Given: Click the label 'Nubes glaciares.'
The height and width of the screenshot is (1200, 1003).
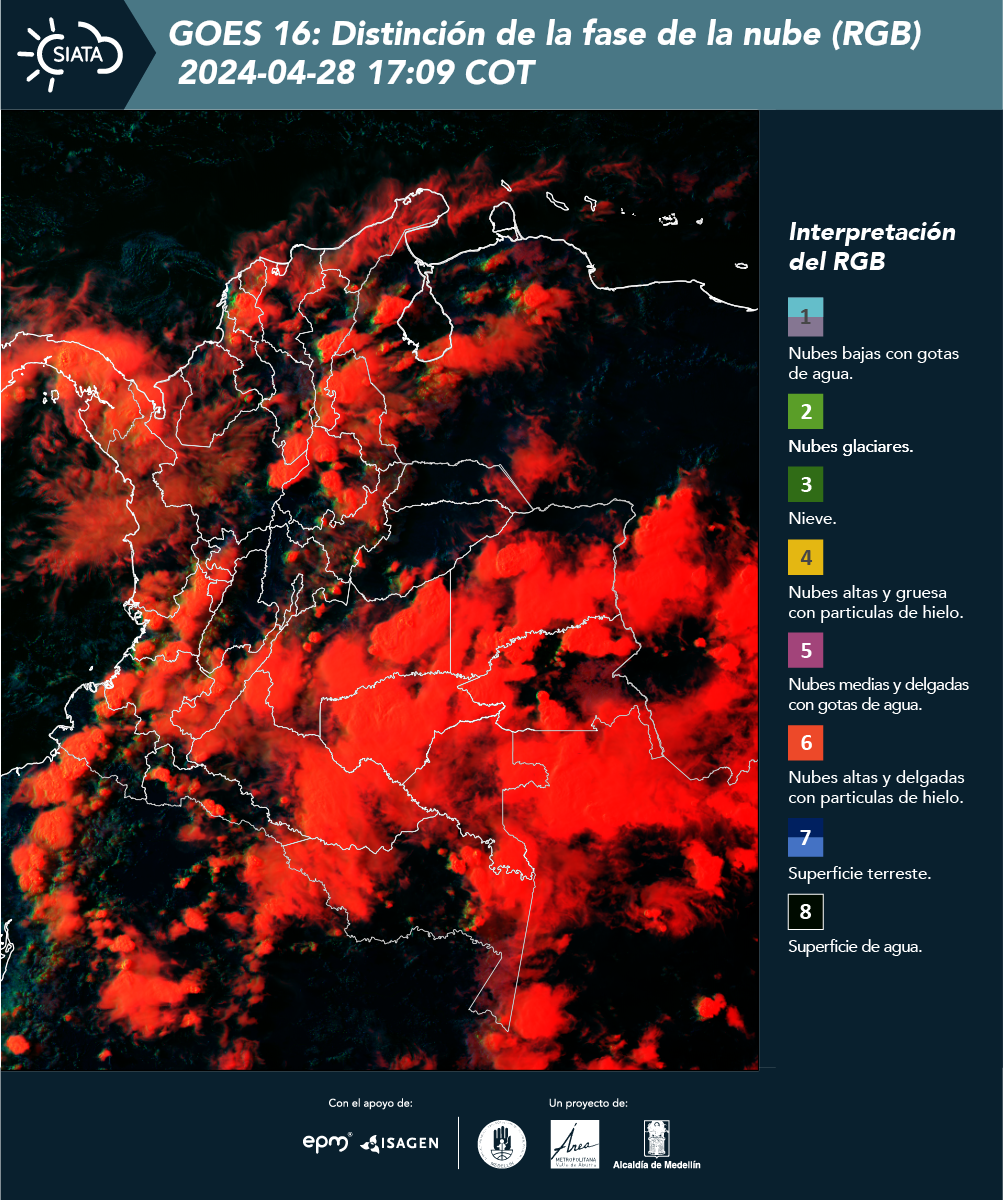Looking at the screenshot, I should tap(851, 447).
